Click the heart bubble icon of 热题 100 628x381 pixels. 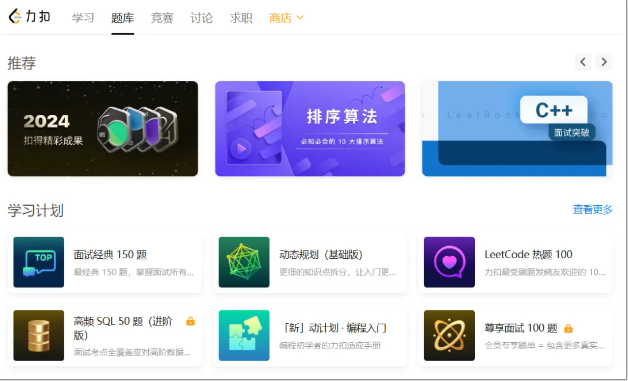[449, 262]
